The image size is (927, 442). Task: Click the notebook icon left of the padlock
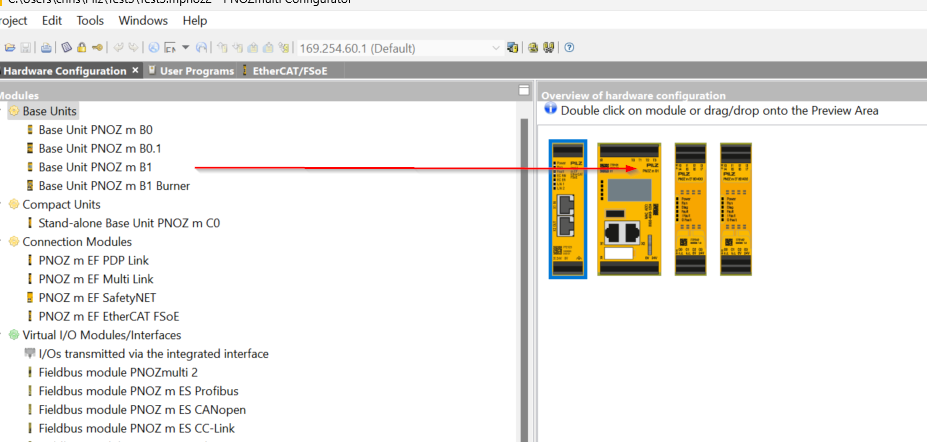pos(67,48)
